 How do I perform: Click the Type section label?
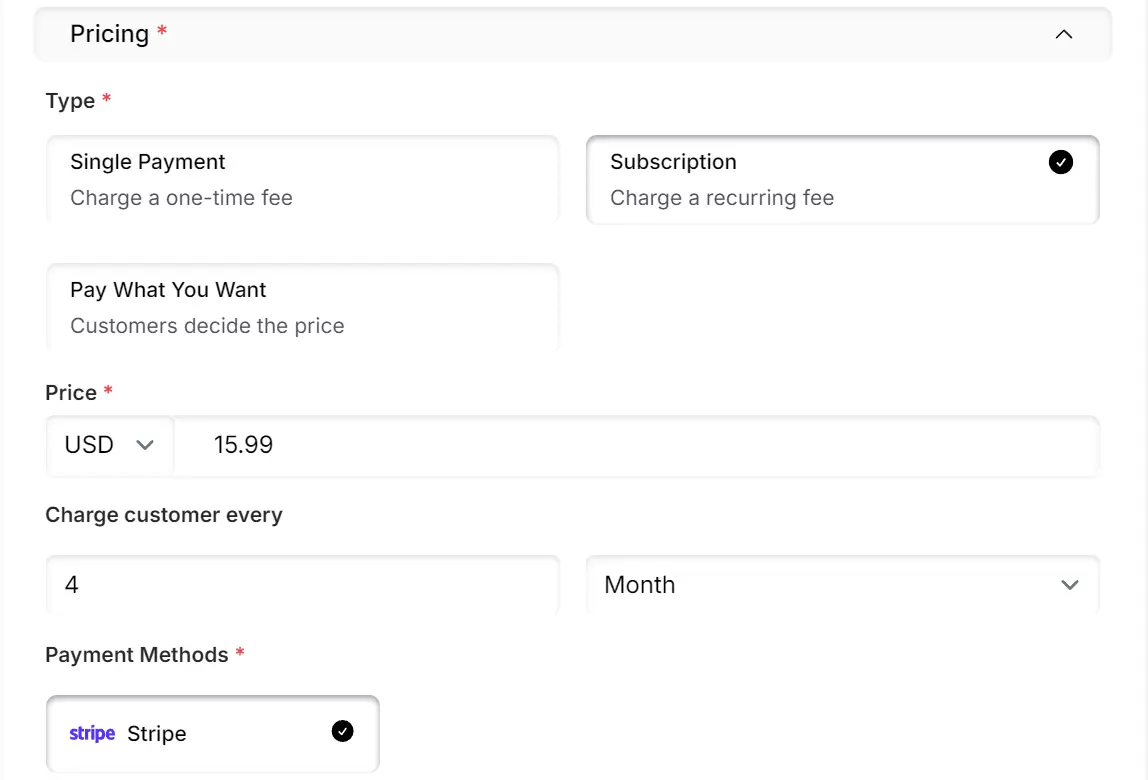pyautogui.click(x=68, y=100)
